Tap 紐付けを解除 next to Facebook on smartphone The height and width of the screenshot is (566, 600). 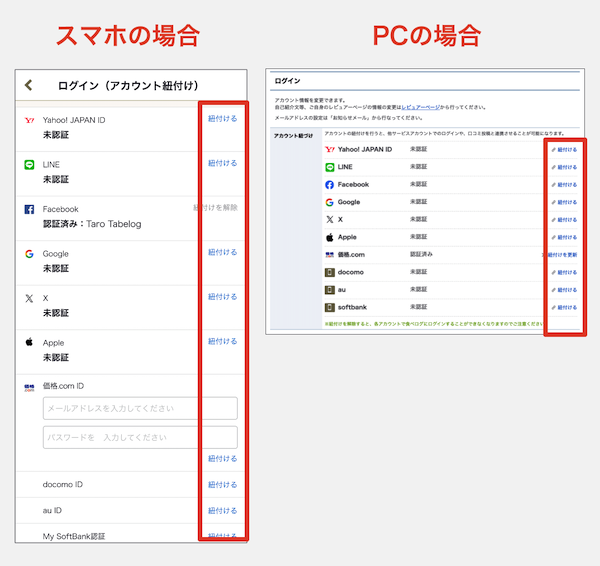click(215, 208)
